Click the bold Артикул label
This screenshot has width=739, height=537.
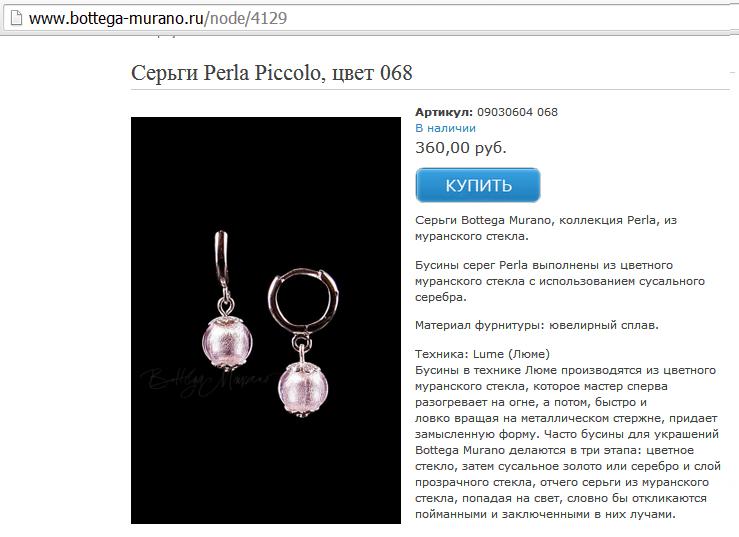click(443, 112)
